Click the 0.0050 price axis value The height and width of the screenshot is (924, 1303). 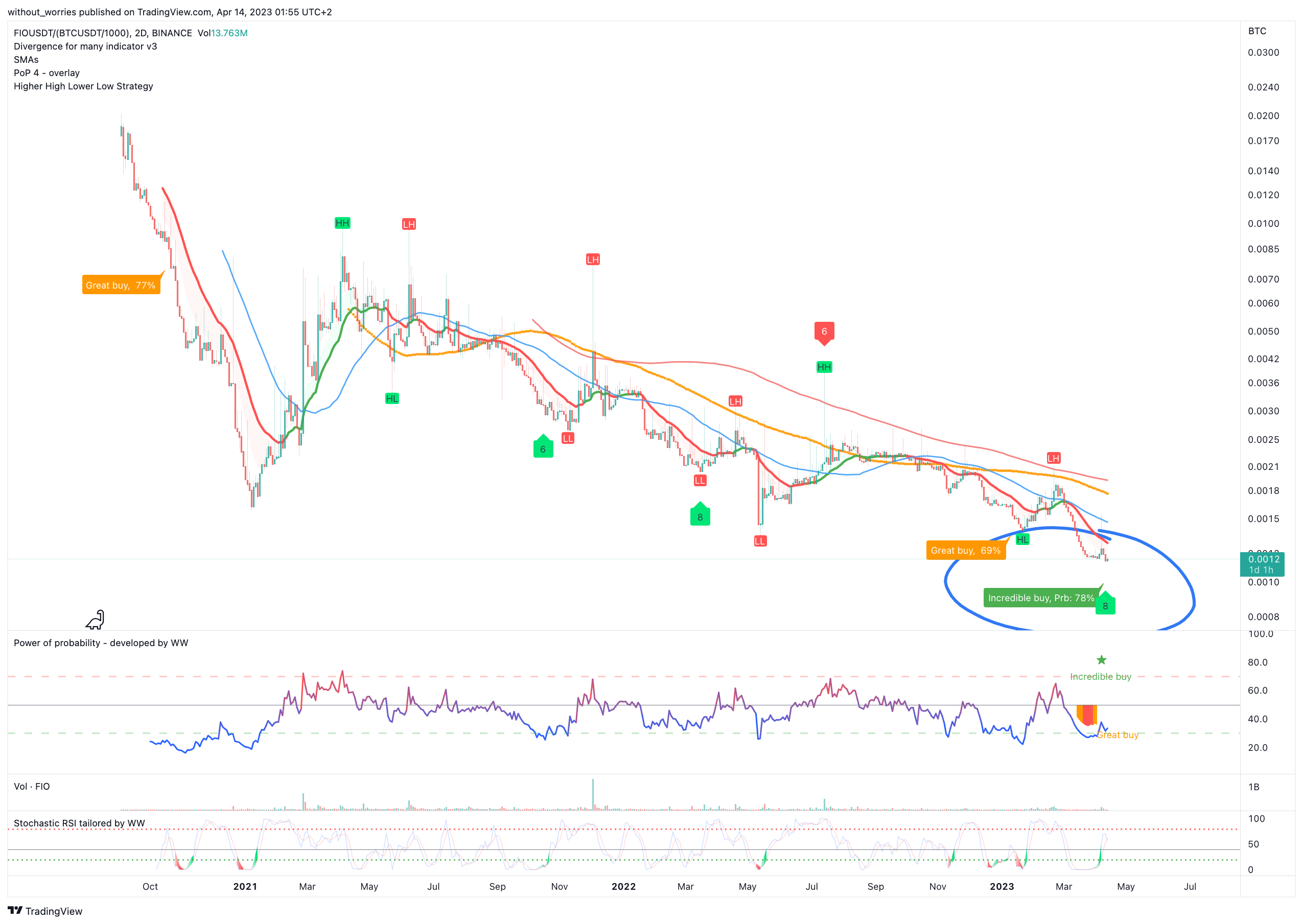pyautogui.click(x=1264, y=331)
